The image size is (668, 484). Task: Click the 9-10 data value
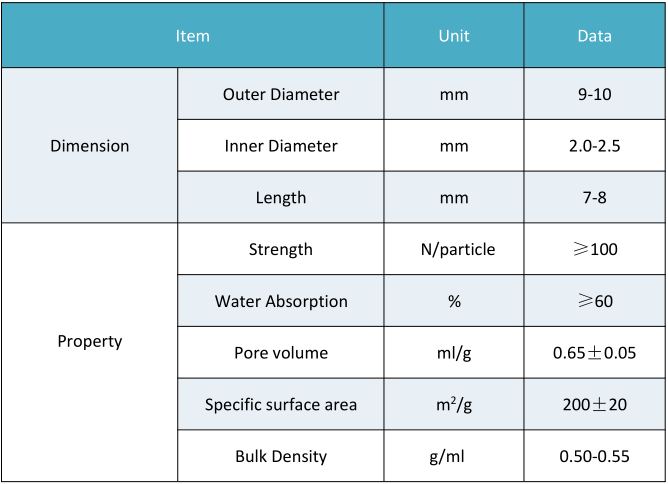(x=595, y=94)
